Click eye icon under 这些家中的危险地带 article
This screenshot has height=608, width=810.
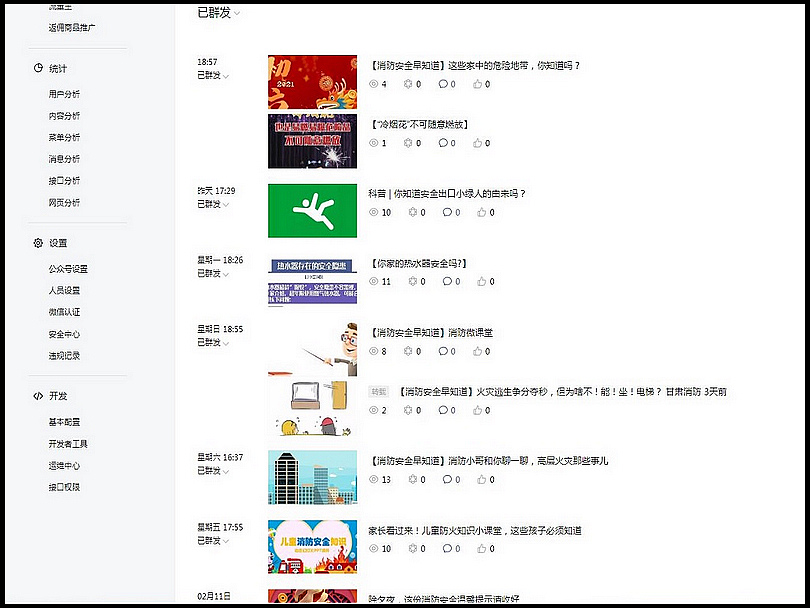[x=374, y=85]
